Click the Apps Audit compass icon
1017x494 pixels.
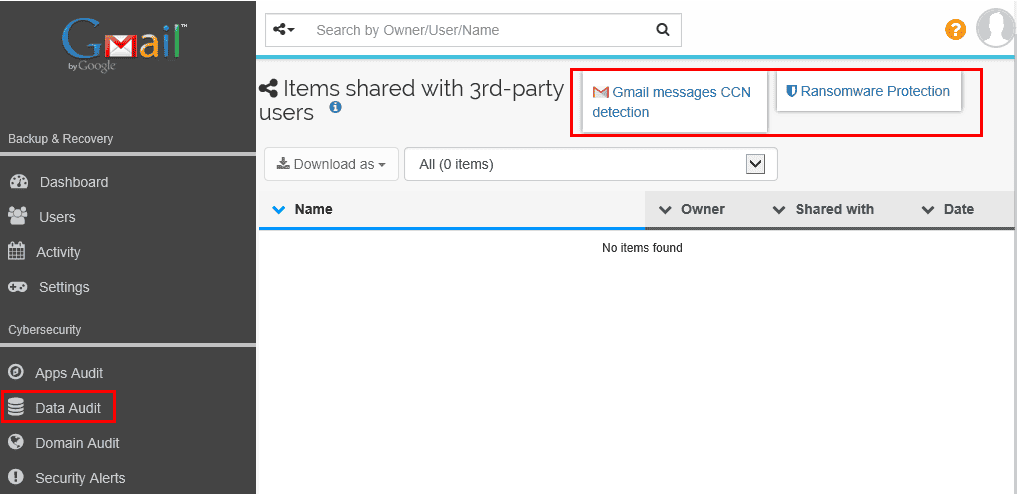click(16, 372)
